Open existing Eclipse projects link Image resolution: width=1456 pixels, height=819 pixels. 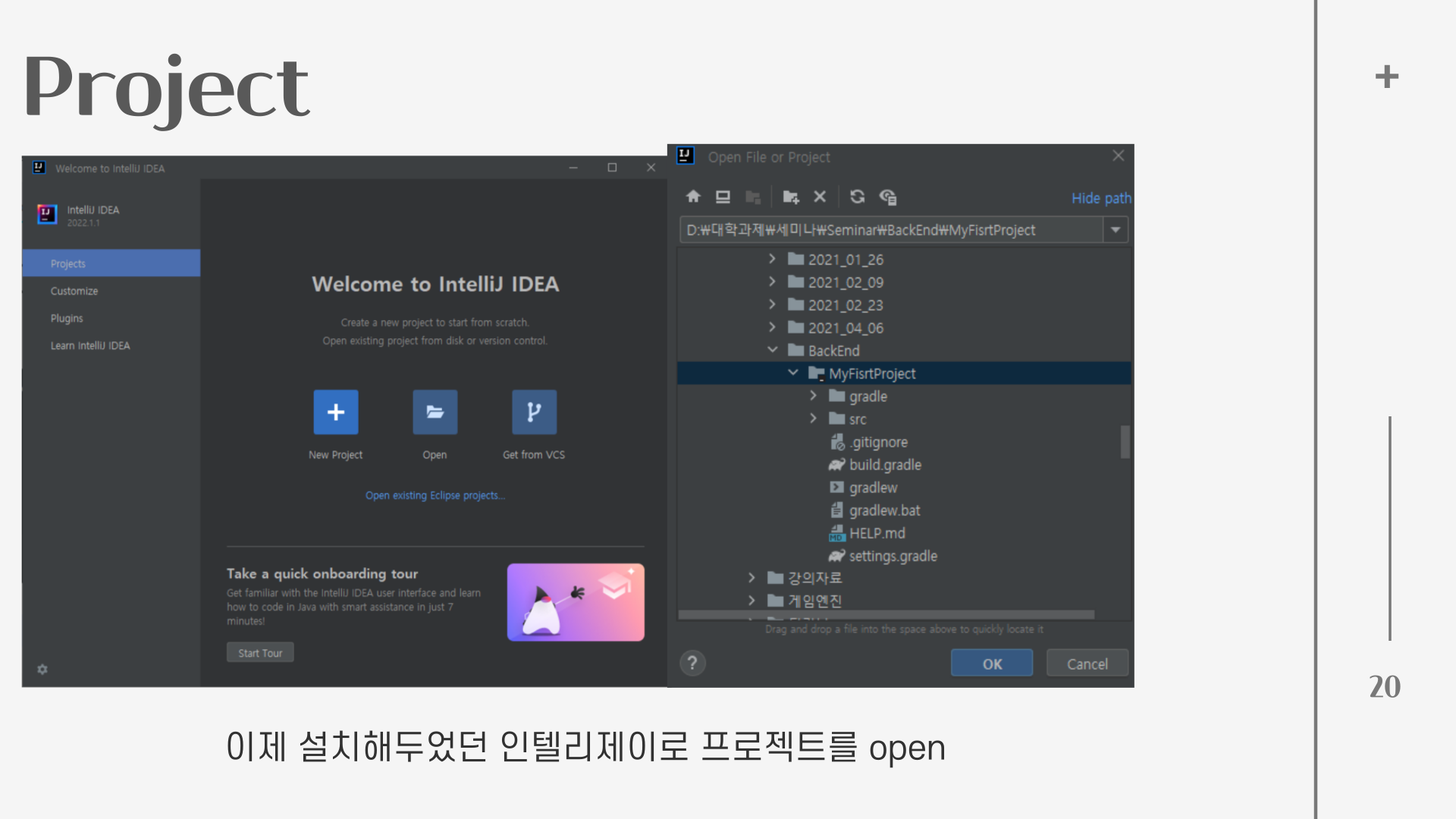(x=435, y=496)
